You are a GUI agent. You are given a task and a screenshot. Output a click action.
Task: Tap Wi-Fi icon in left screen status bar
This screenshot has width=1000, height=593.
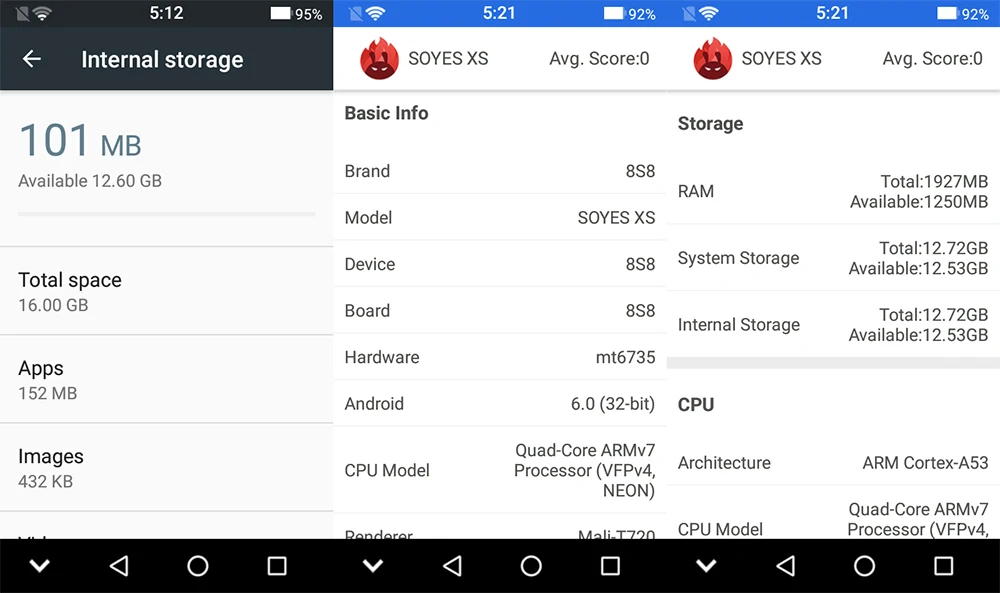point(42,13)
